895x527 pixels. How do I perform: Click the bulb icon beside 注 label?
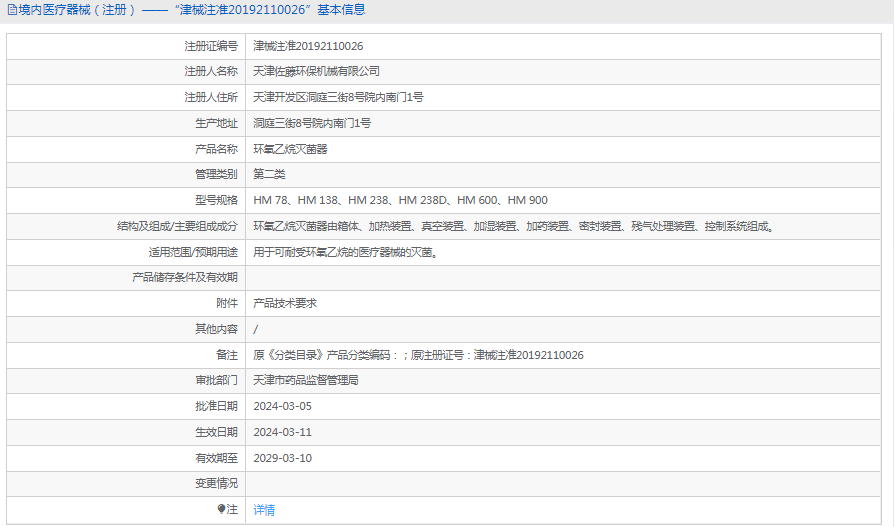click(x=221, y=509)
